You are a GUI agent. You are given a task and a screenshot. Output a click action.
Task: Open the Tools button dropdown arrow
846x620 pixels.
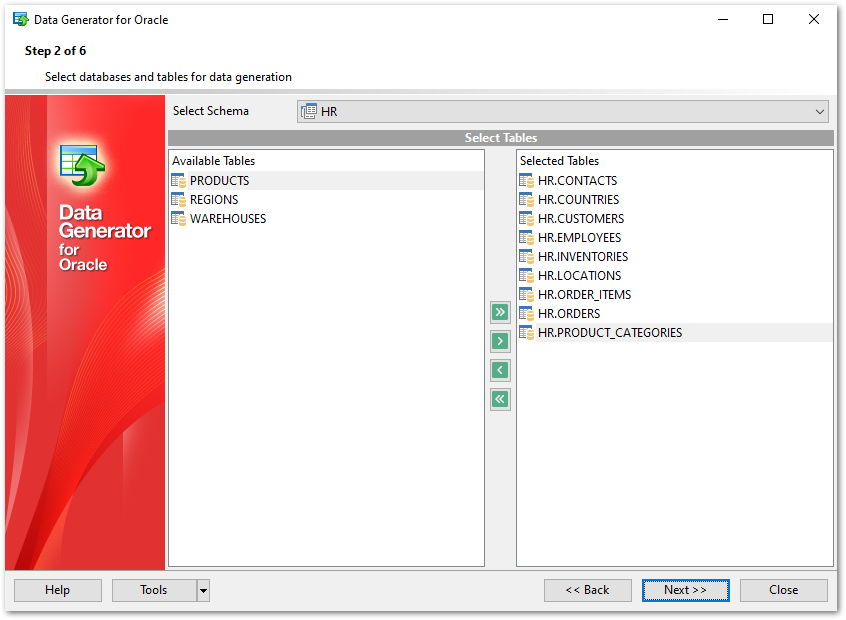click(x=203, y=590)
